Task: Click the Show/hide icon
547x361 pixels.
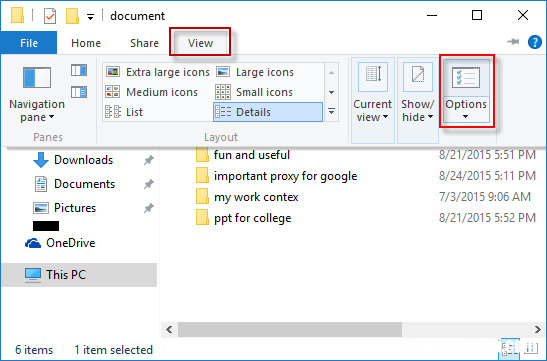Action: 418,77
